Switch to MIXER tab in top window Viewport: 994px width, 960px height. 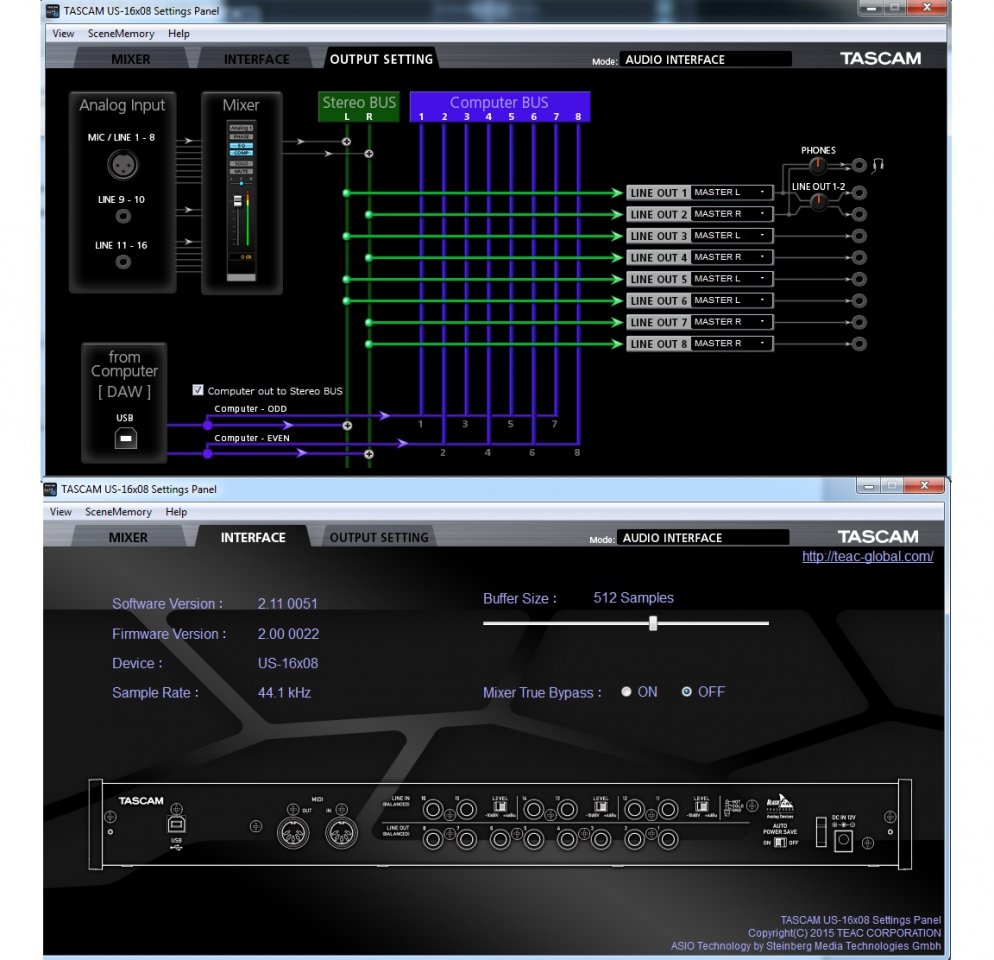(131, 59)
